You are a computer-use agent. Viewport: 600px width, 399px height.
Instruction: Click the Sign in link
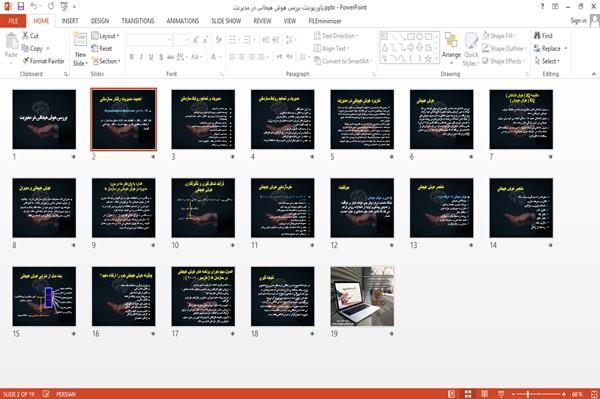[x=578, y=21]
